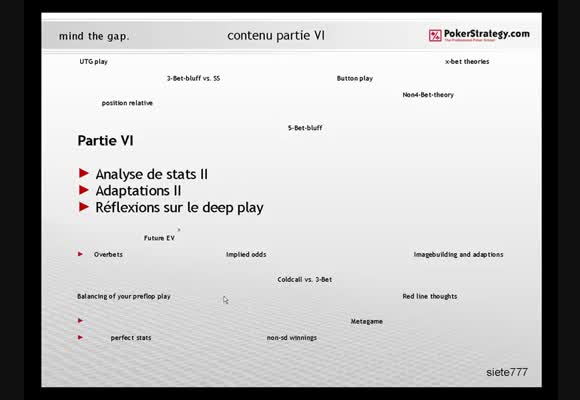
Task: Click the red arrow beside Analyse de stats II
Action: click(84, 173)
